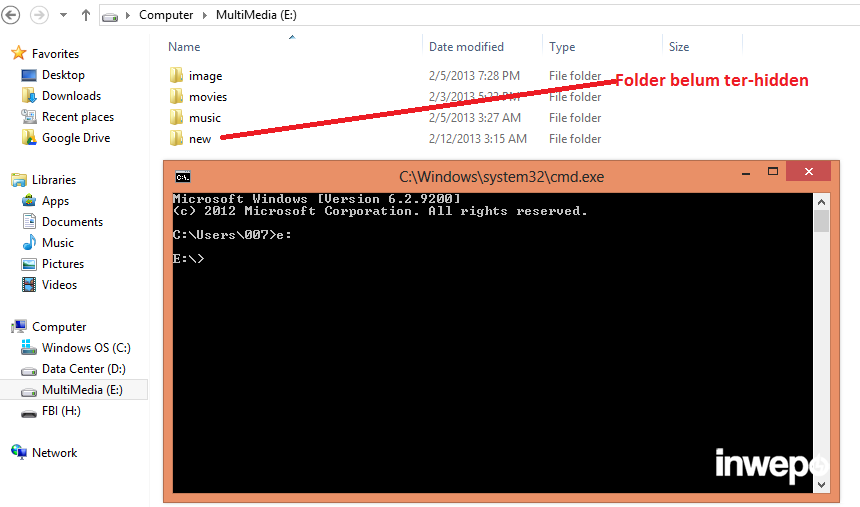Open Network in navigation pane
The width and height of the screenshot is (860, 507).
coord(54,453)
